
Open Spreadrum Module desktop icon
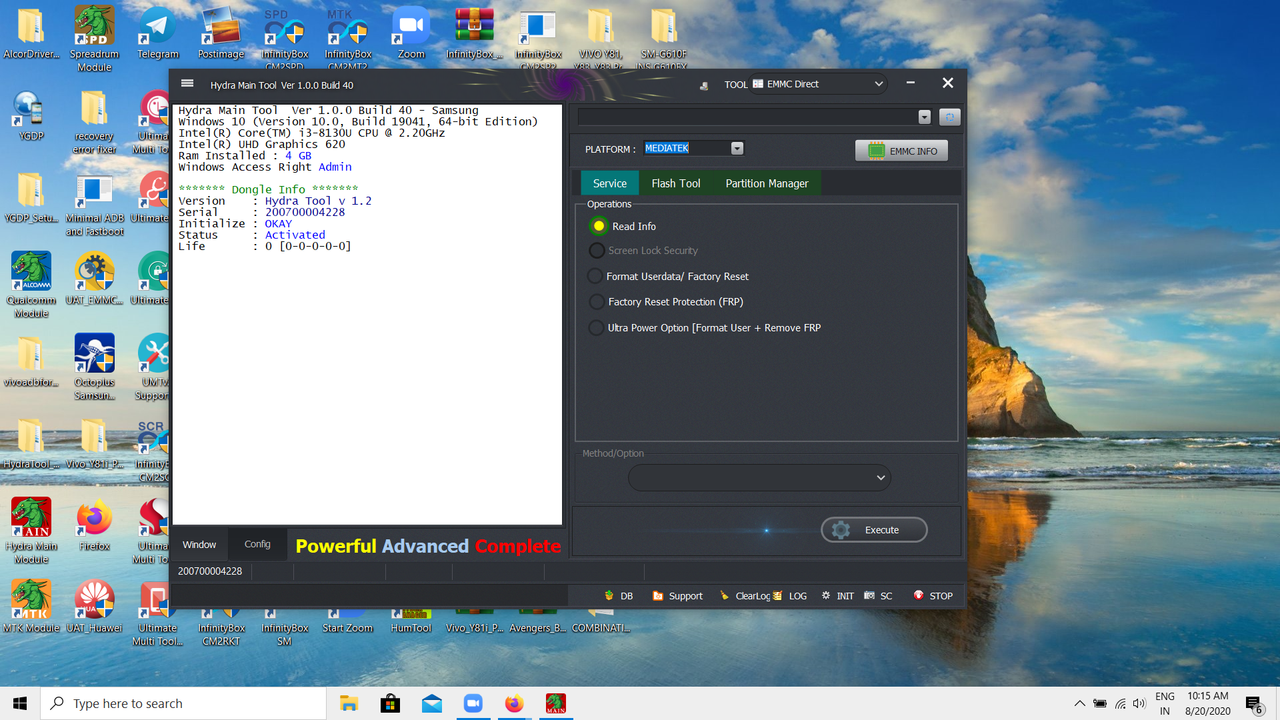coord(94,38)
